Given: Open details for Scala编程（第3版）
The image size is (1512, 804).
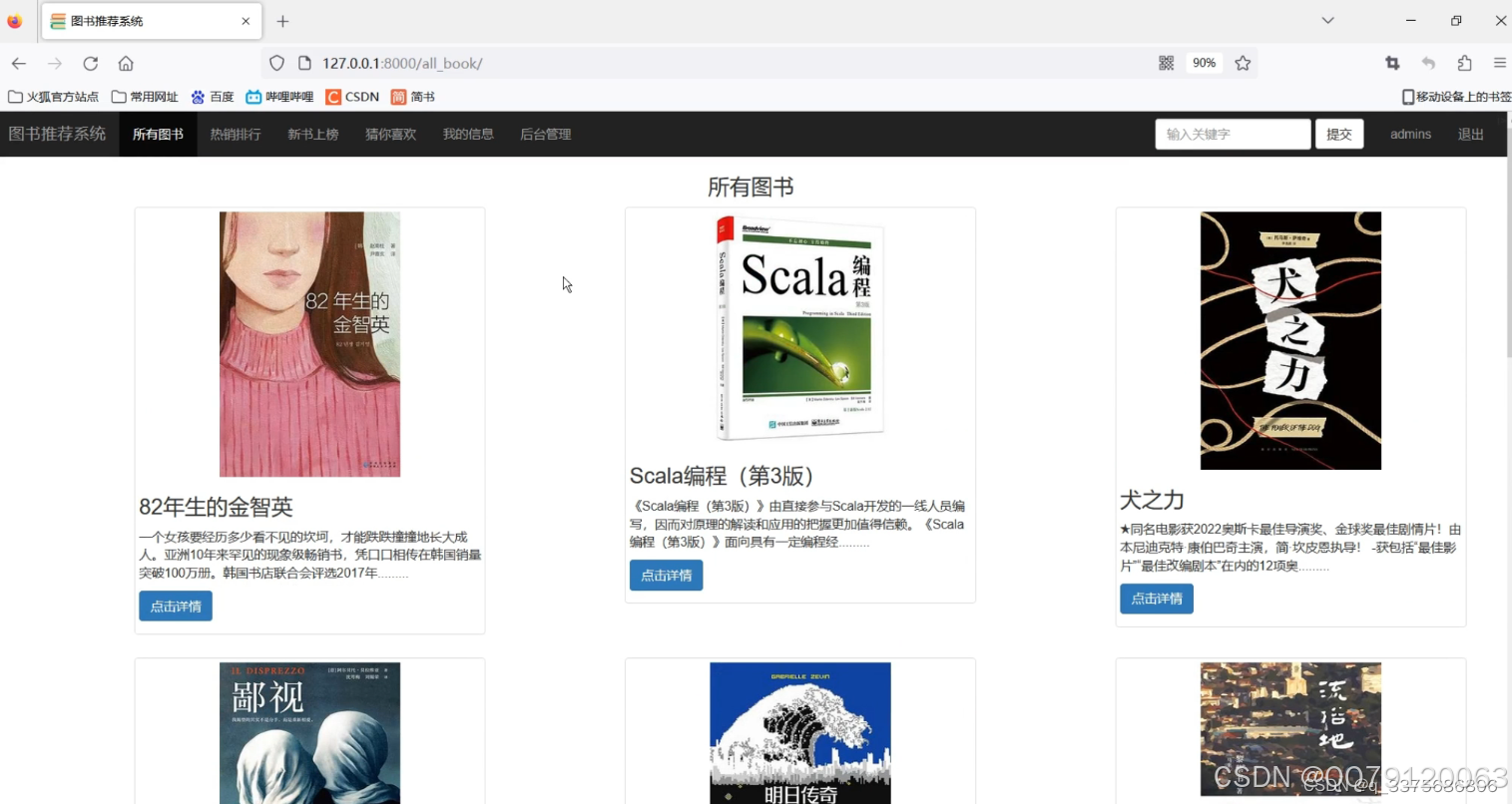Looking at the screenshot, I should point(665,575).
